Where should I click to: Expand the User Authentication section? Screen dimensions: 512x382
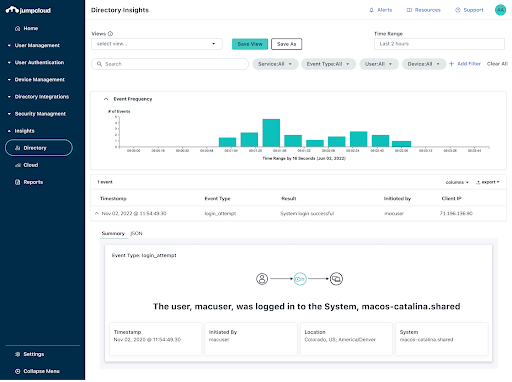(35, 62)
